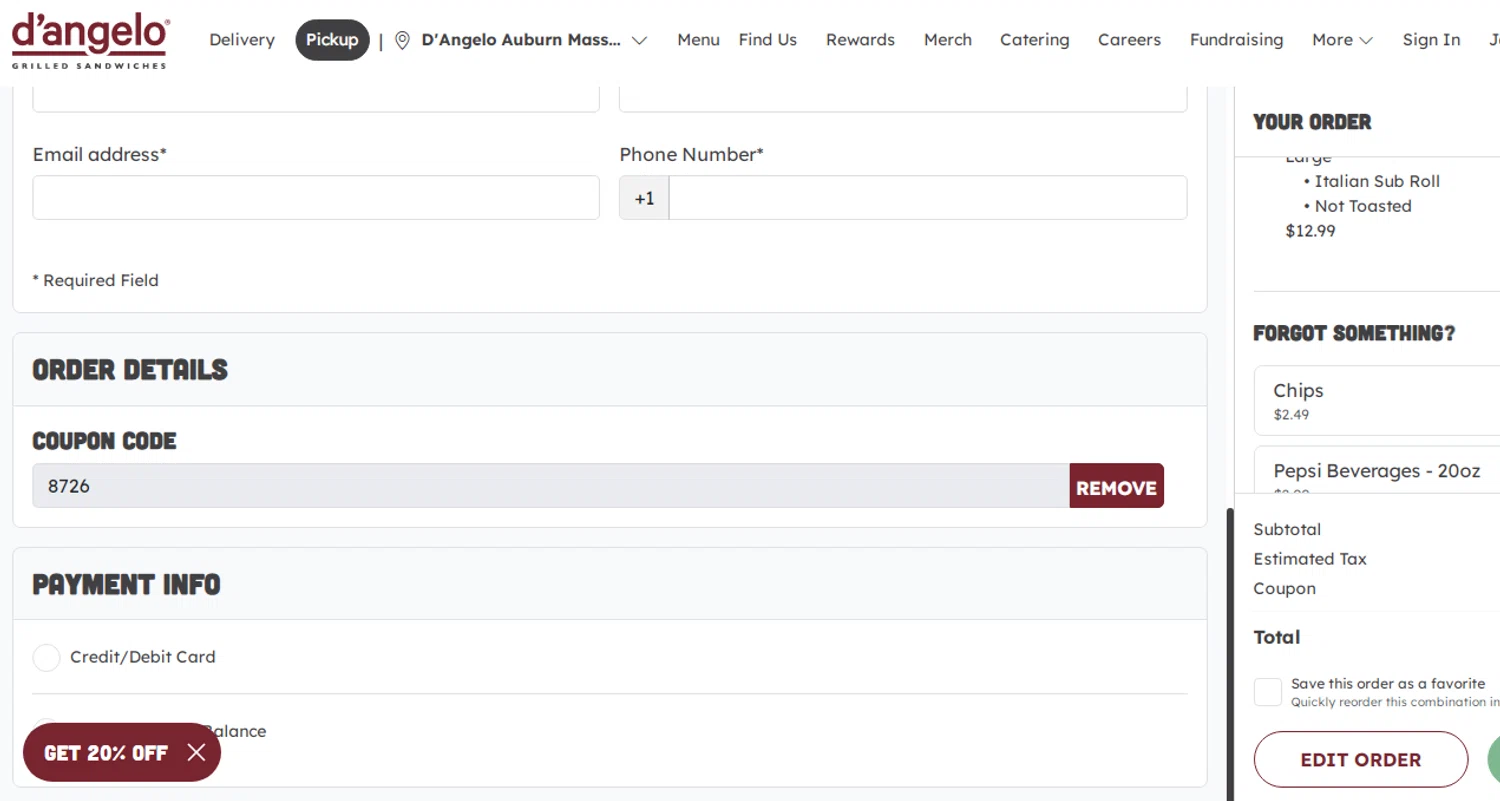The height and width of the screenshot is (801, 1500).
Task: Focus the Phone Number field
Action: pos(928,198)
